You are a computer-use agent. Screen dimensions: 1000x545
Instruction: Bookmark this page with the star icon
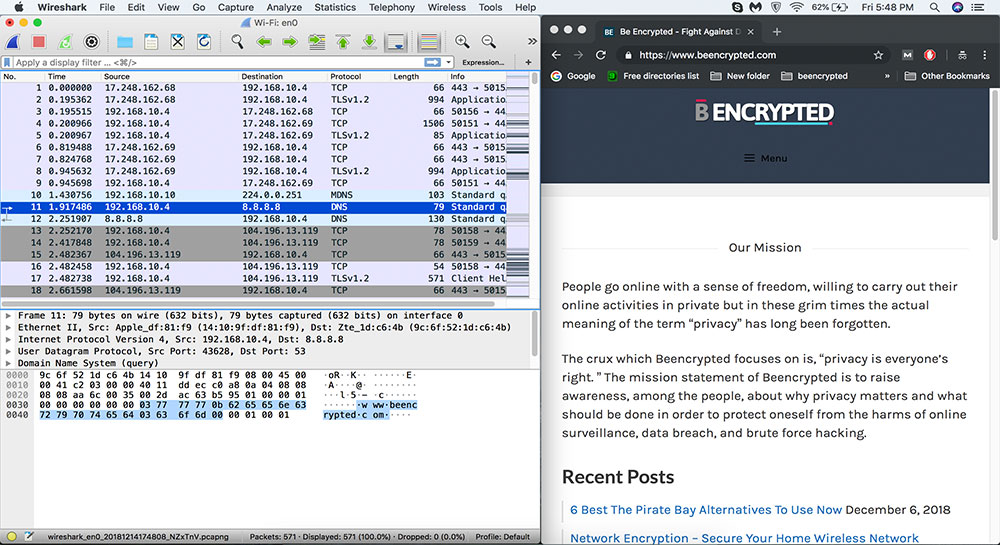tap(878, 55)
